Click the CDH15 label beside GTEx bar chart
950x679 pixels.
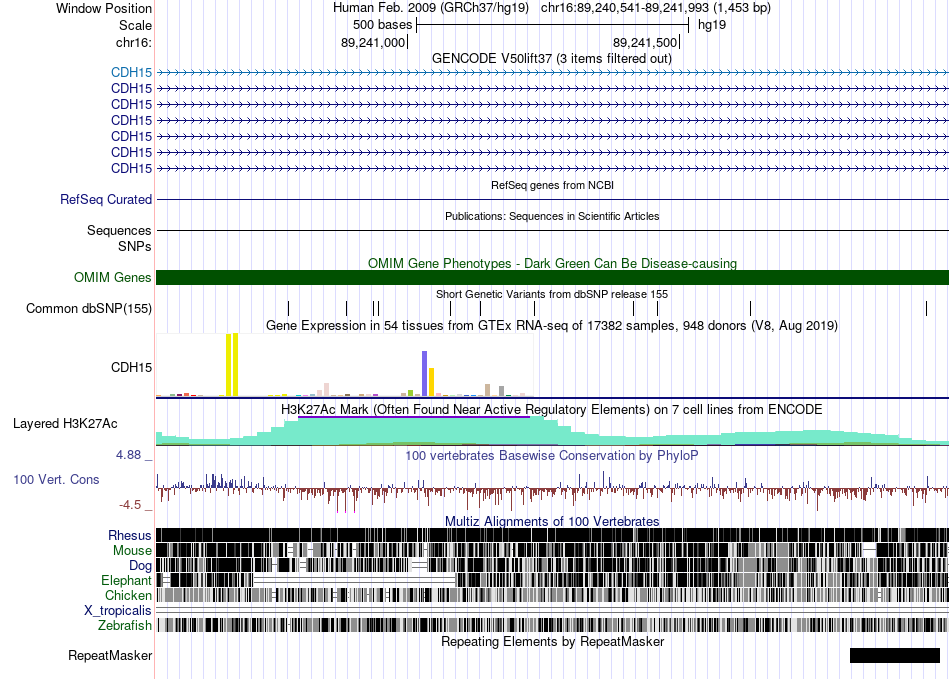coord(131,368)
